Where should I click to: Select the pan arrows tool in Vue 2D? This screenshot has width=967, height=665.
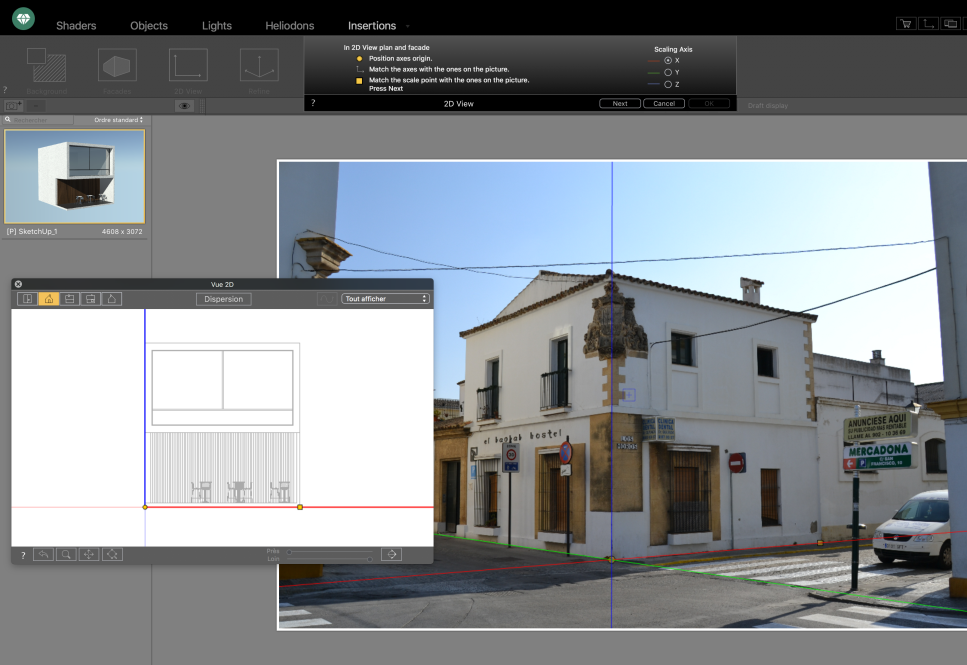coord(89,554)
